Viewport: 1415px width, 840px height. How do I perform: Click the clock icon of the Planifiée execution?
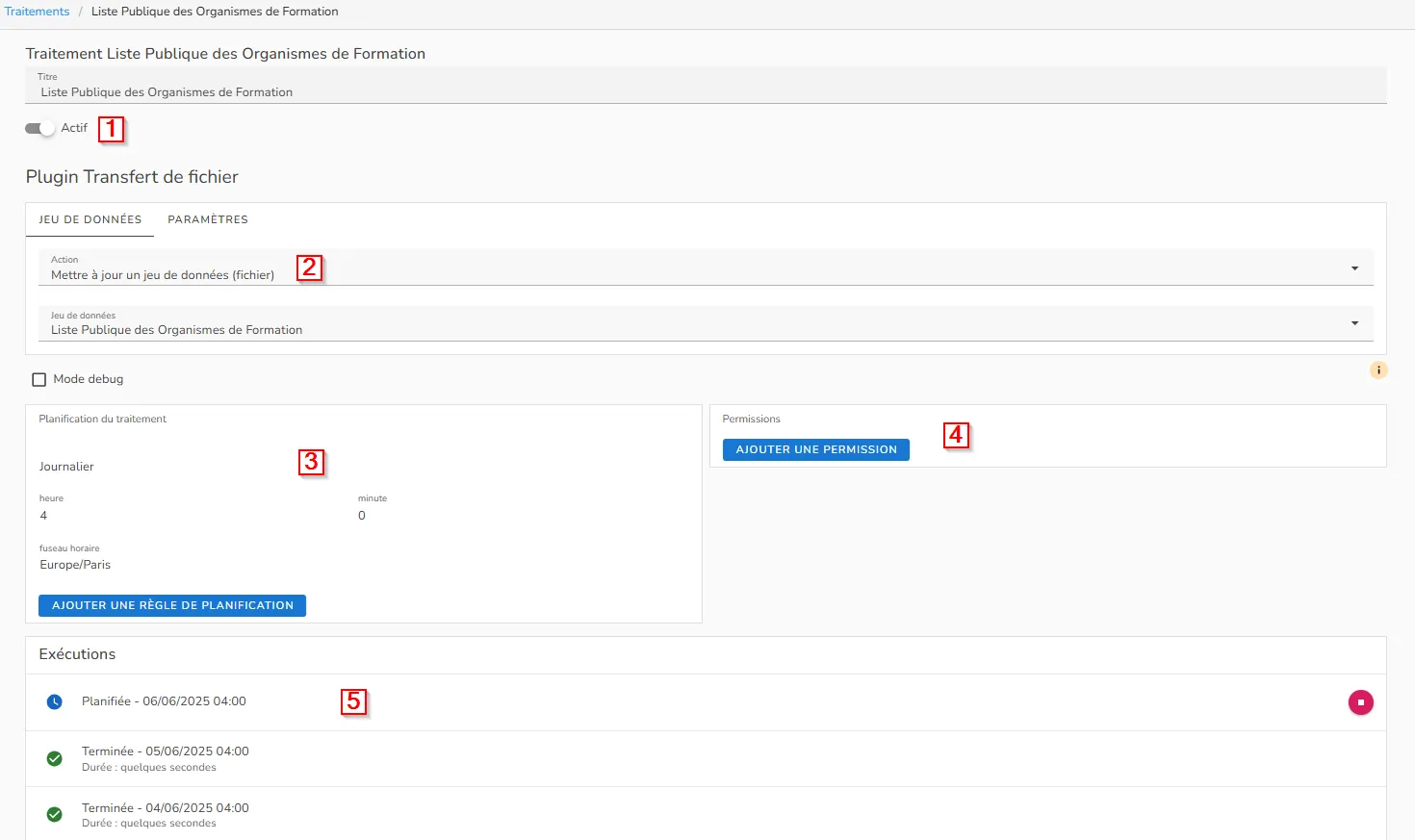55,702
